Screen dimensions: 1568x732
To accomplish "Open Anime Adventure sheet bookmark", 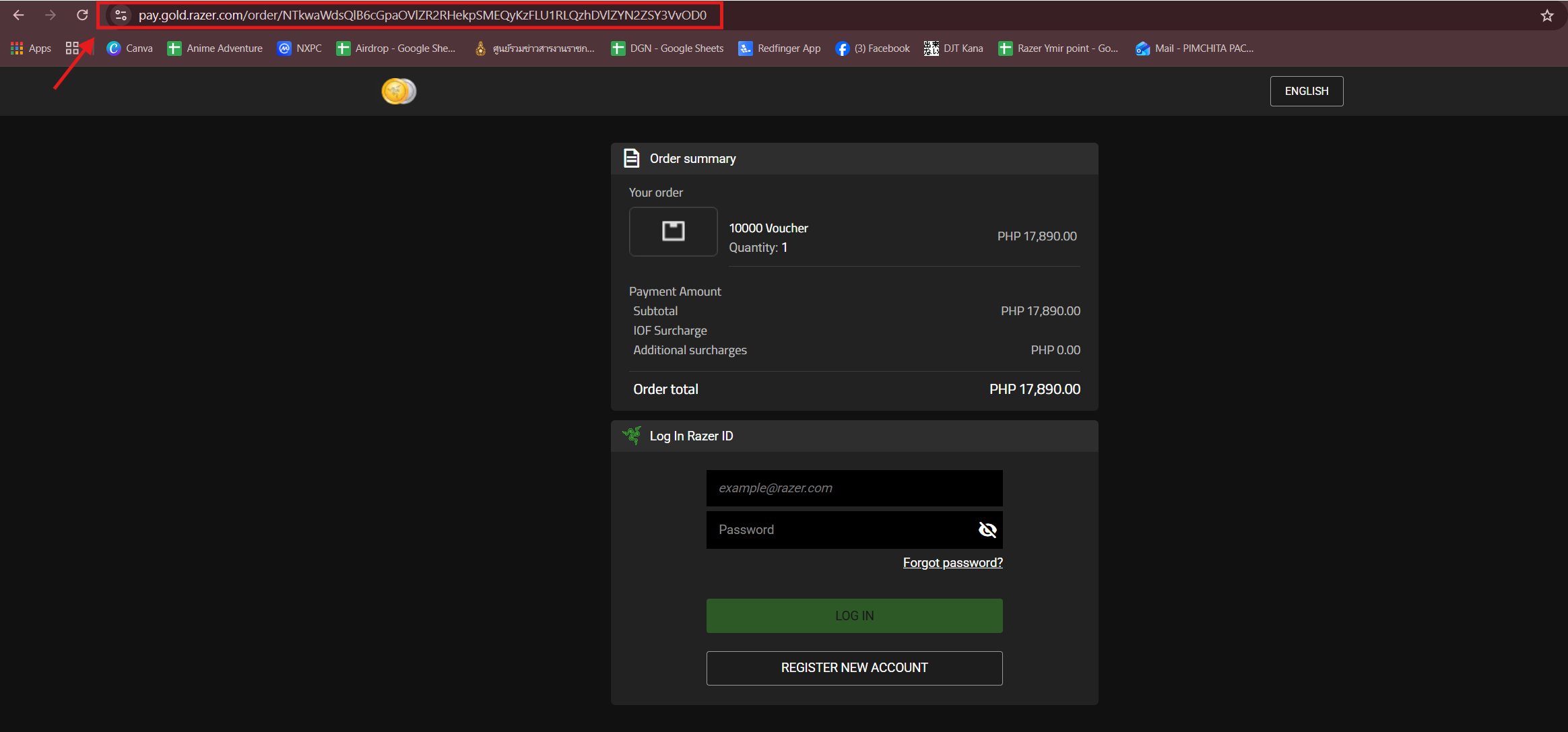I will 216,48.
